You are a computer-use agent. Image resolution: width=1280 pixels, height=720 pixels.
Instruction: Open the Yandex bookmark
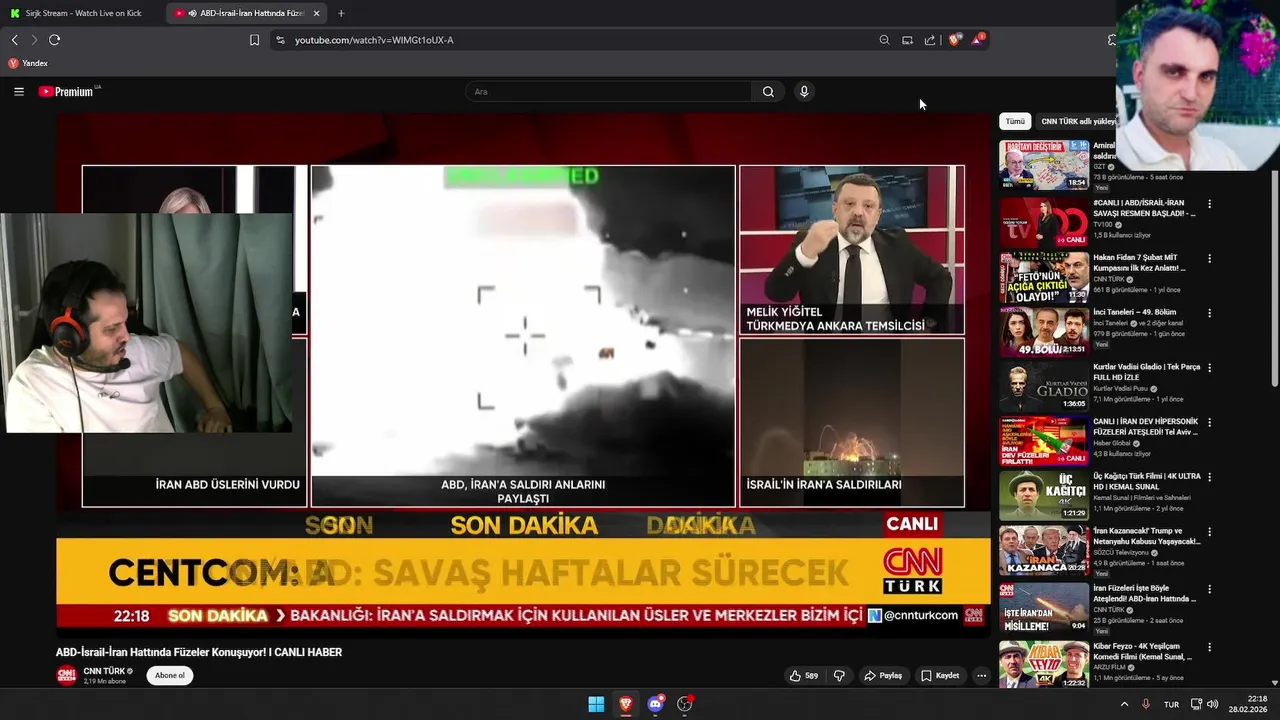(x=28, y=63)
